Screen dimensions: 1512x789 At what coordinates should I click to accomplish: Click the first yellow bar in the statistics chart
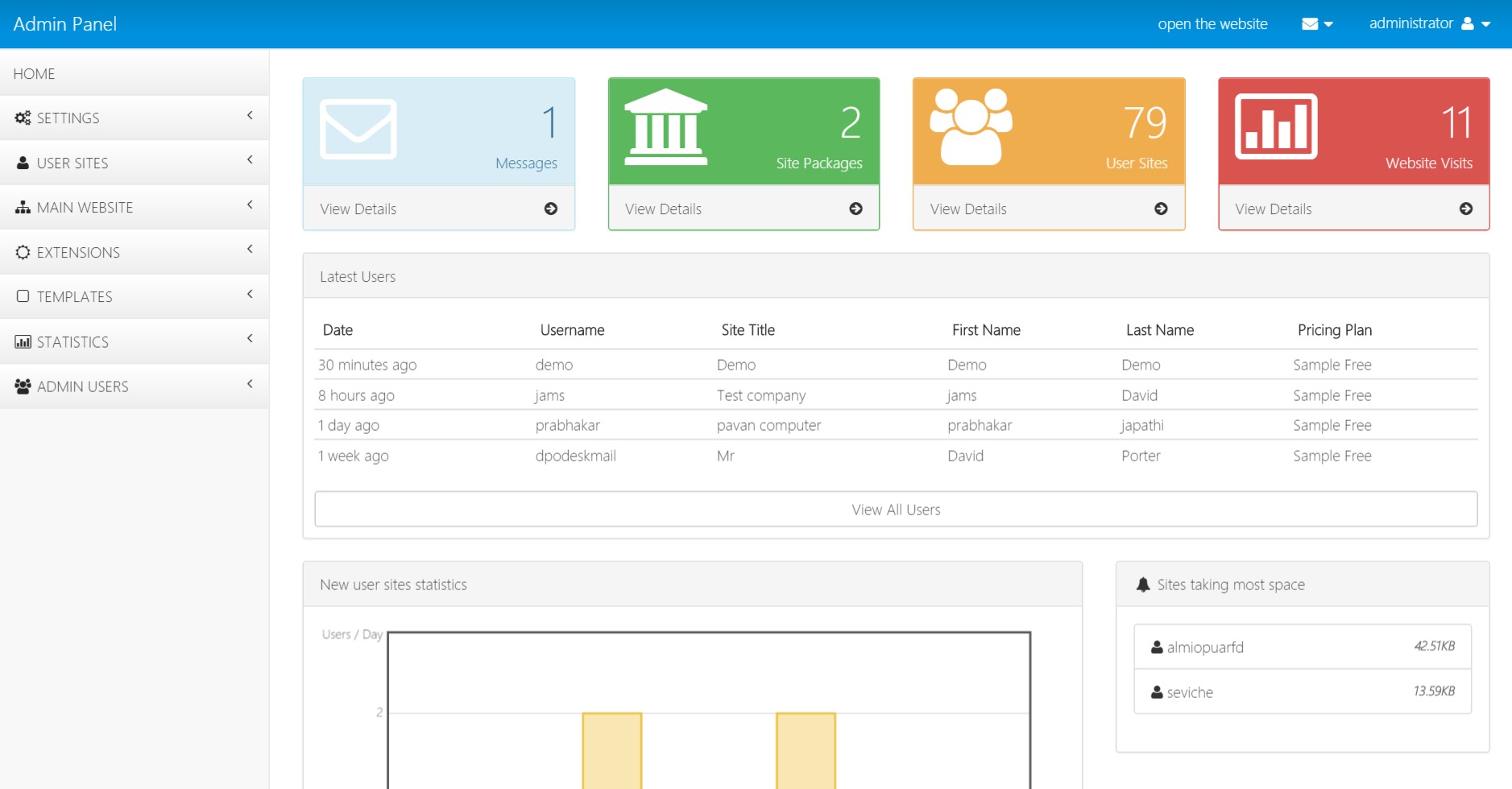click(612, 750)
